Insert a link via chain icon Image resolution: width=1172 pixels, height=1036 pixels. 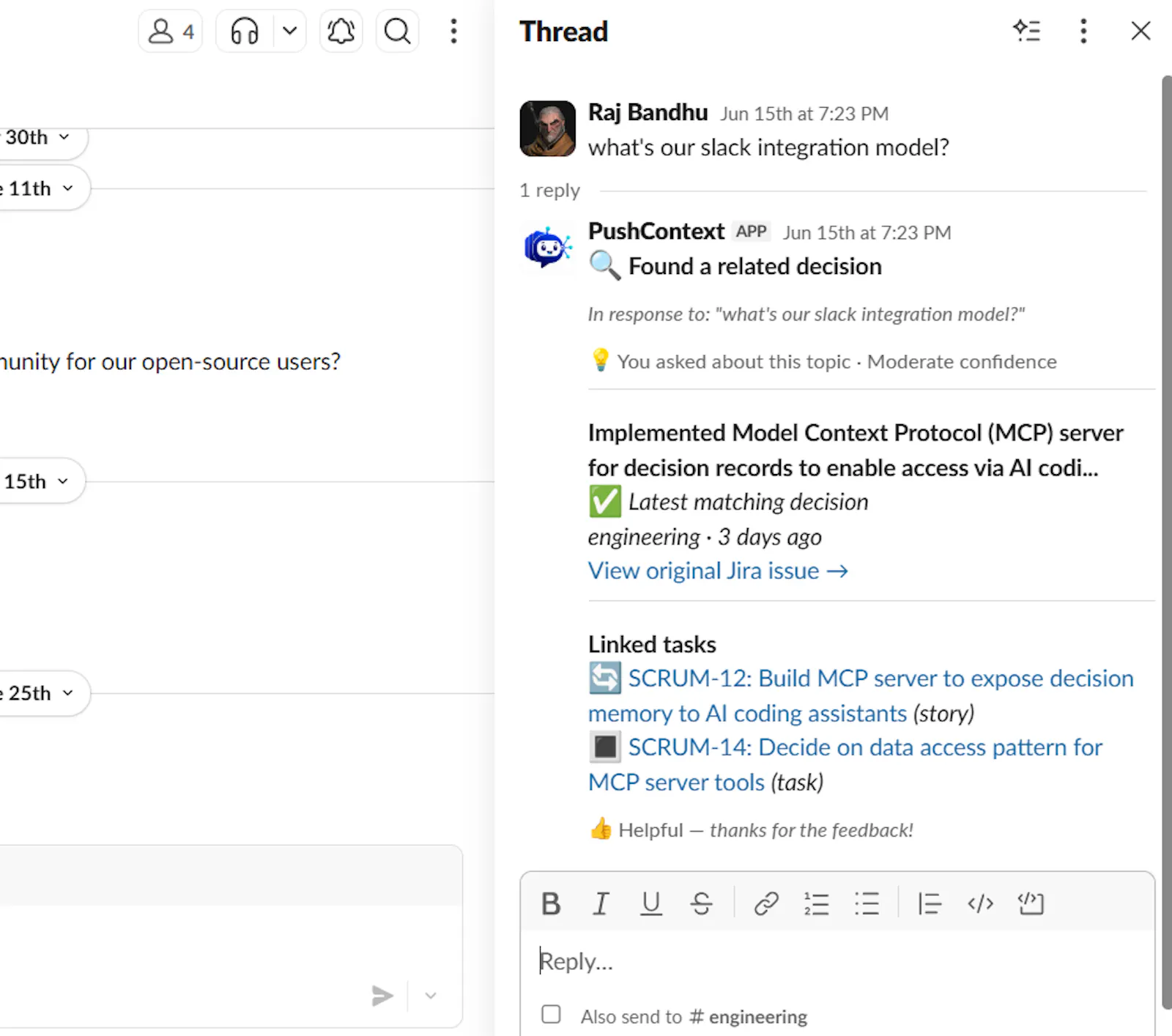click(766, 904)
